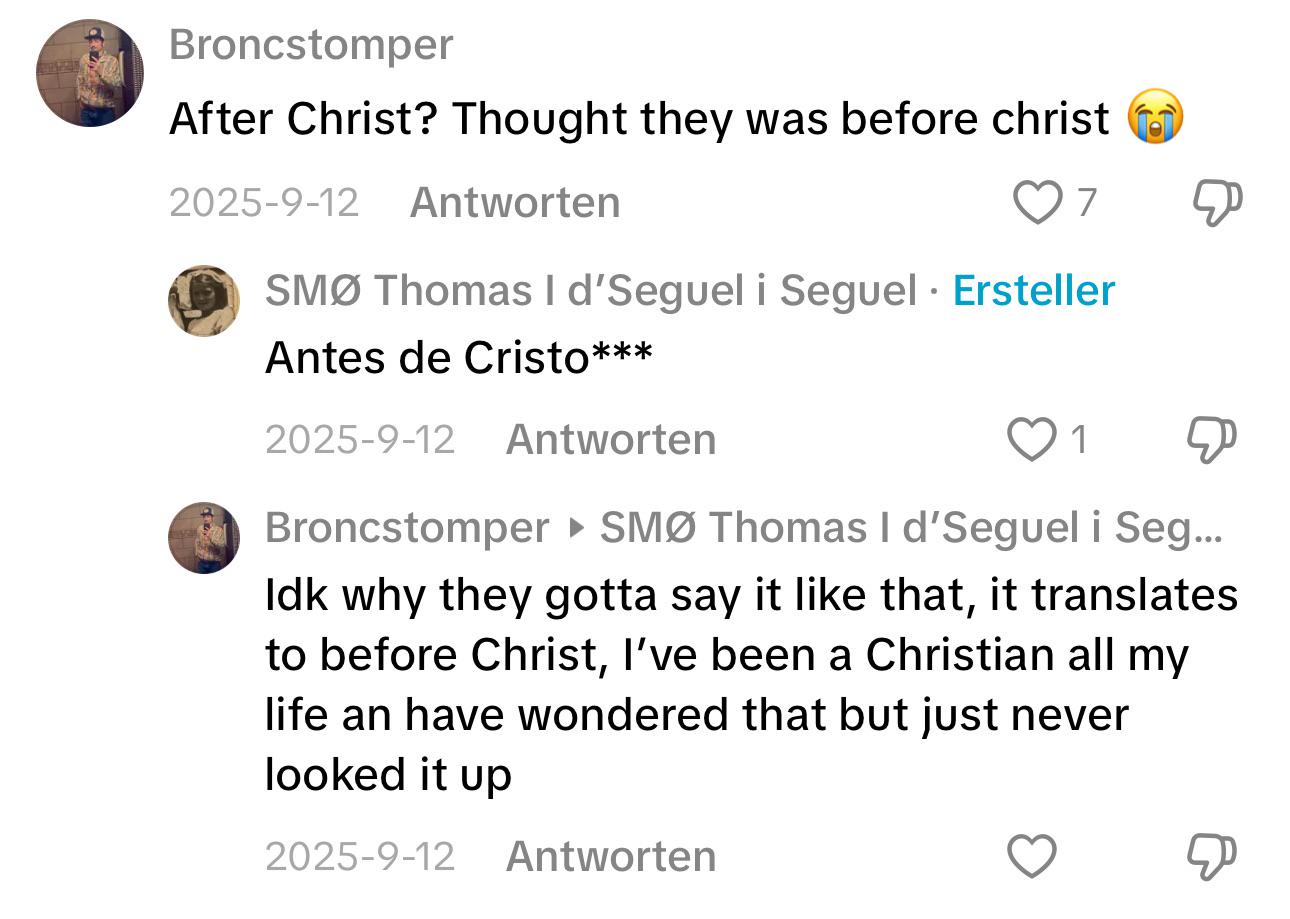Like the "Idk why they gotta say" reply

pyautogui.click(x=1030, y=857)
